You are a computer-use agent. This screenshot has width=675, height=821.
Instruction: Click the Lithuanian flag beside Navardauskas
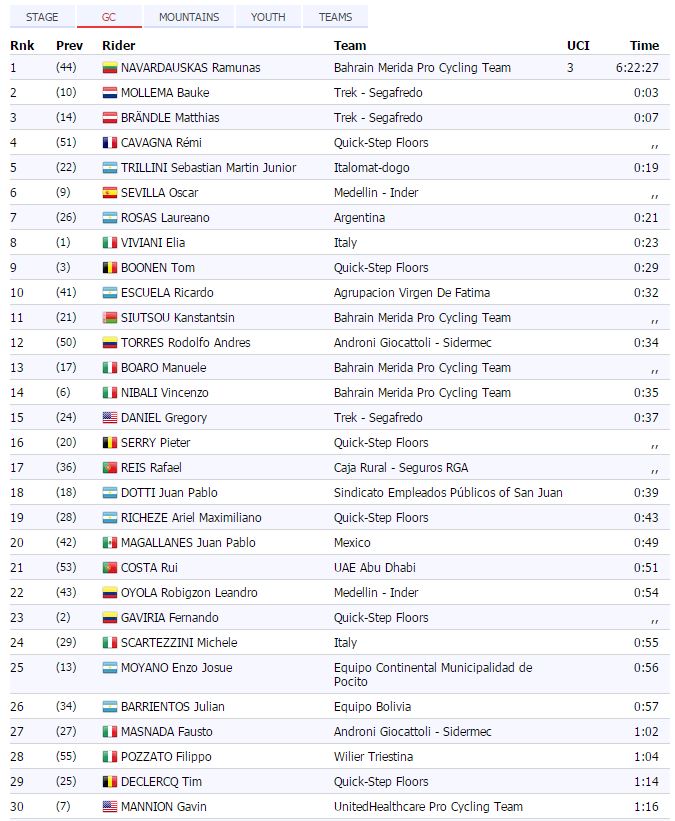tap(110, 68)
